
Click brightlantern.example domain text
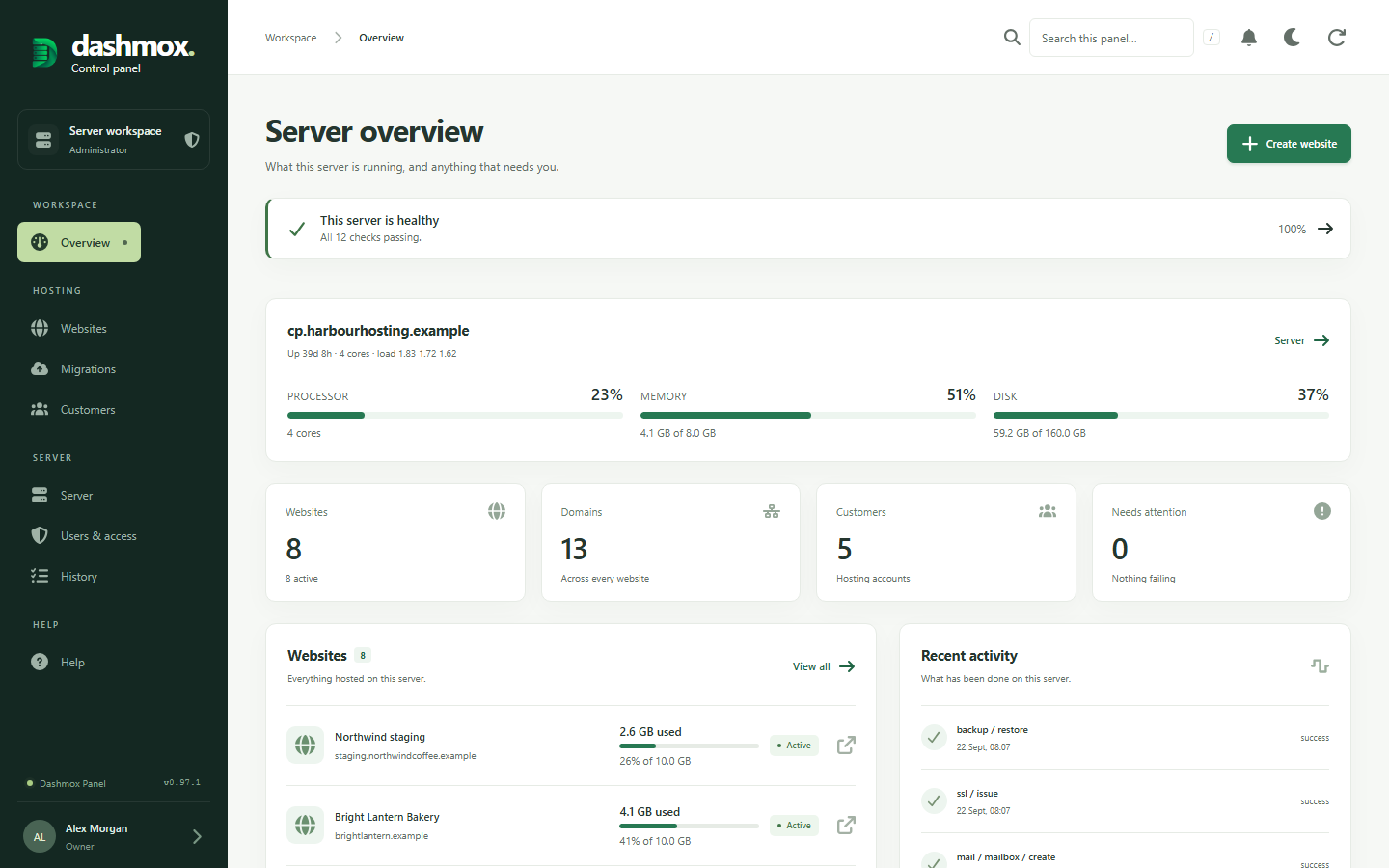click(x=381, y=836)
